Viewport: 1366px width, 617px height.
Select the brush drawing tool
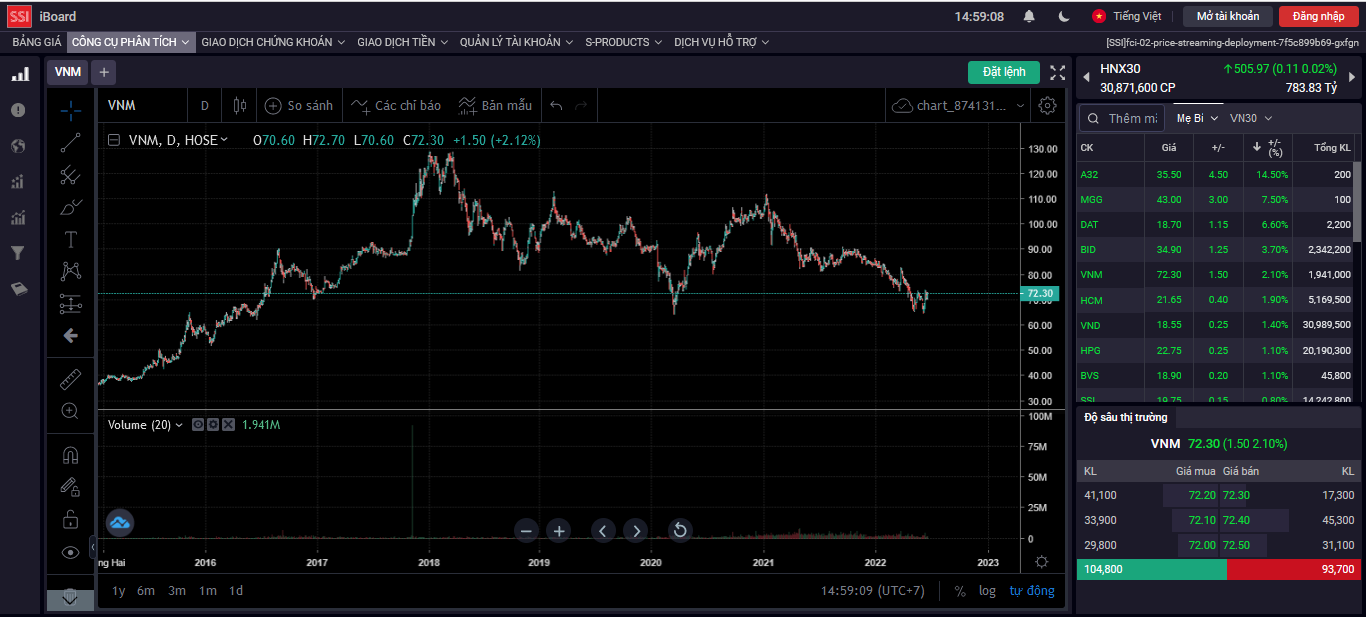[70, 207]
